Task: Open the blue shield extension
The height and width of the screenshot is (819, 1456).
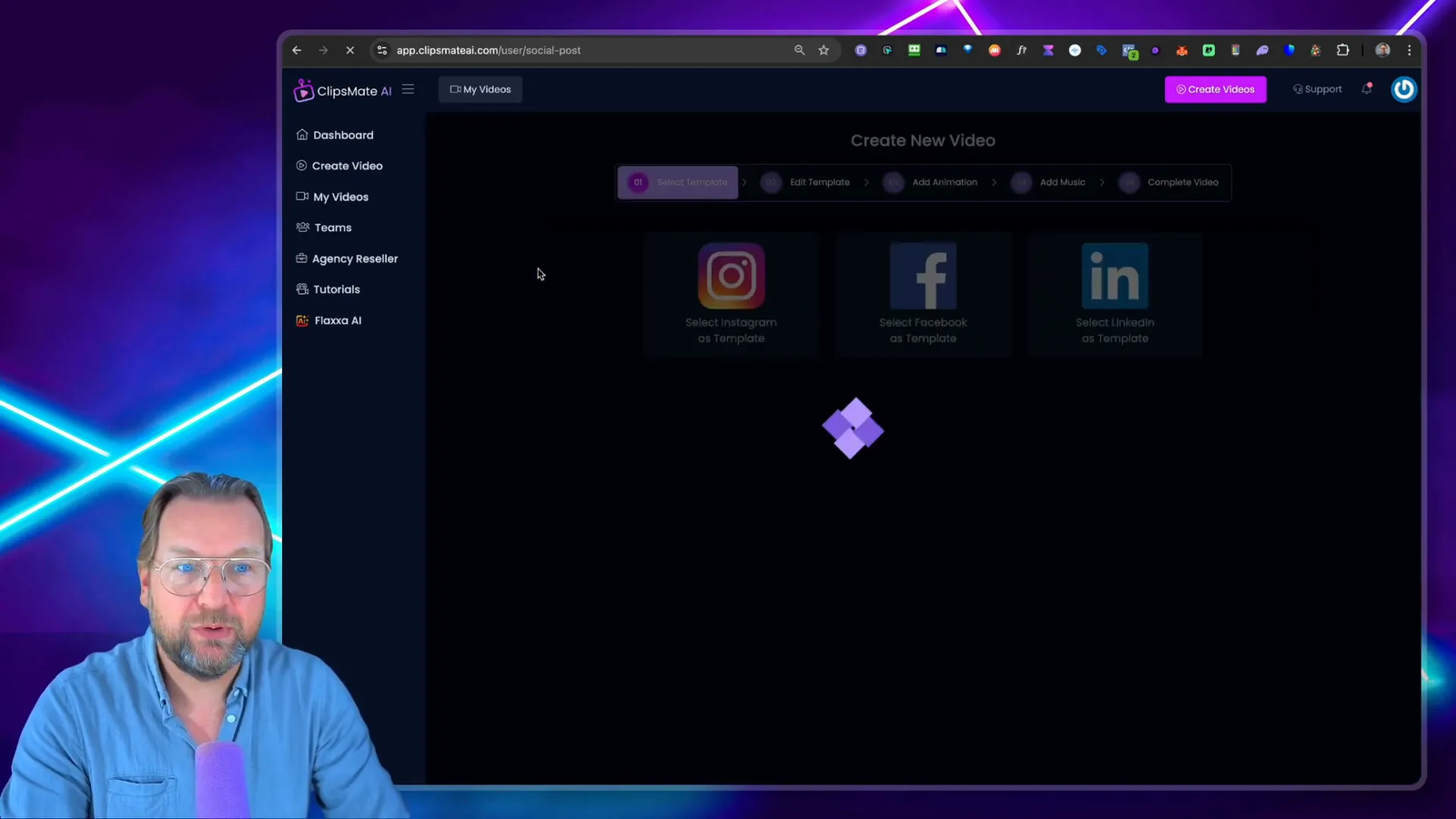Action: [1289, 50]
